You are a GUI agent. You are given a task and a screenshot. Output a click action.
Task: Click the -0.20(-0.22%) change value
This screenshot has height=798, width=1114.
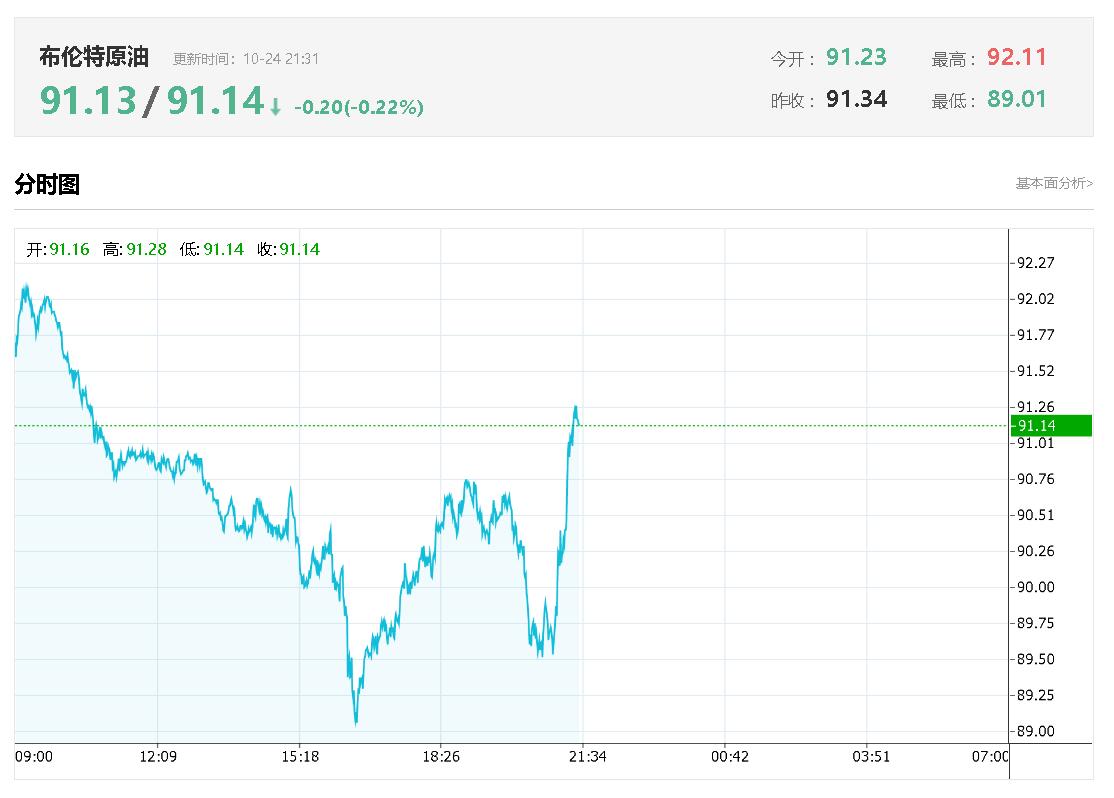tap(358, 107)
